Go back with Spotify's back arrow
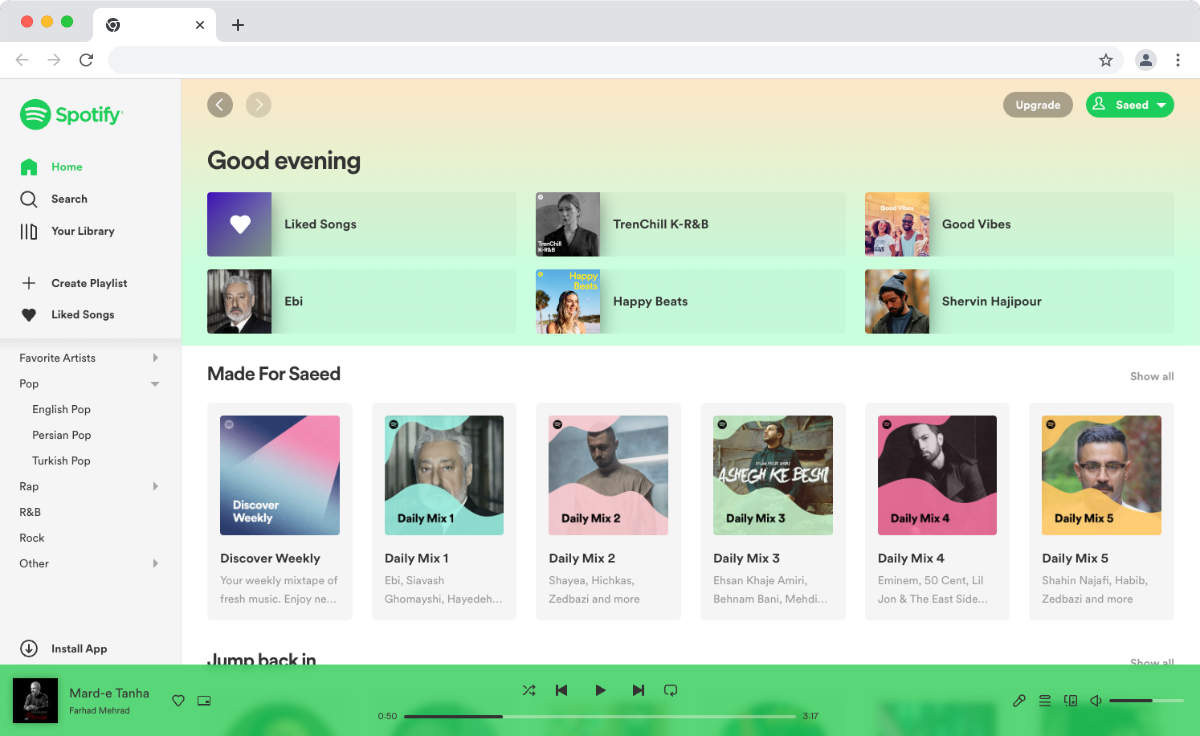Screen dimensions: 1200x736 click(x=220, y=105)
